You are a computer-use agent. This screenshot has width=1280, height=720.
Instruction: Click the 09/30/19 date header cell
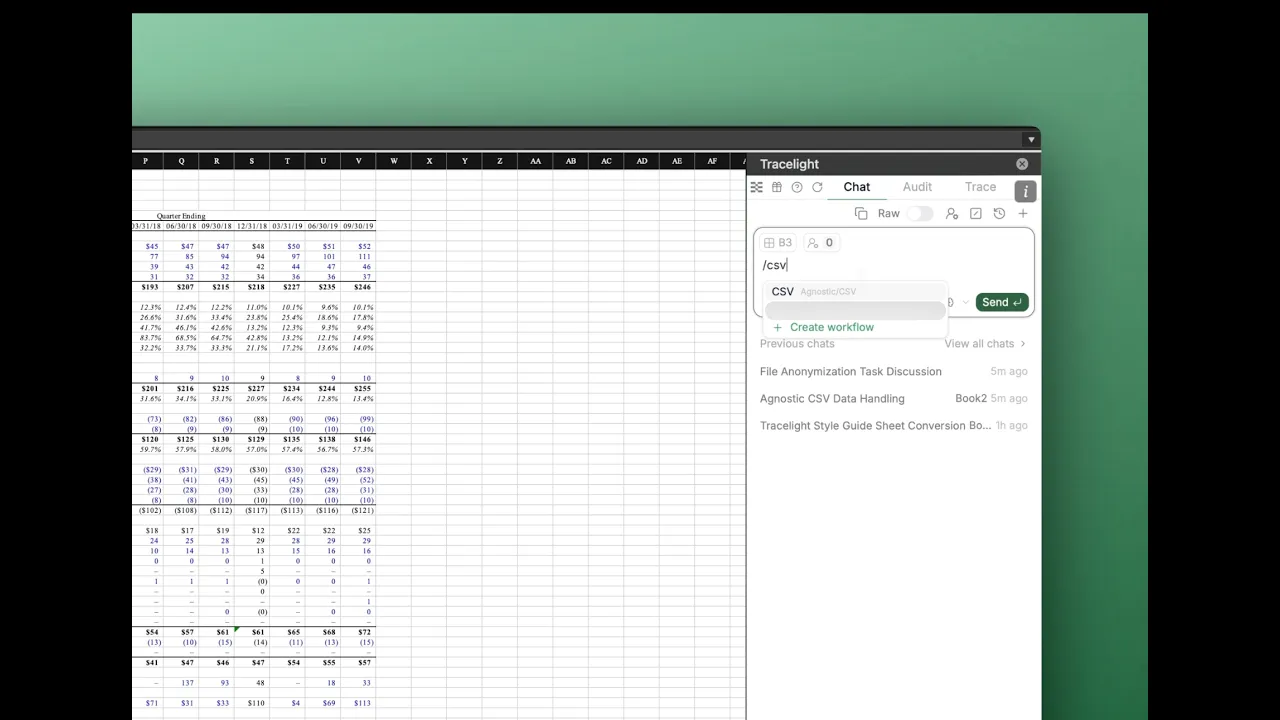coord(358,226)
